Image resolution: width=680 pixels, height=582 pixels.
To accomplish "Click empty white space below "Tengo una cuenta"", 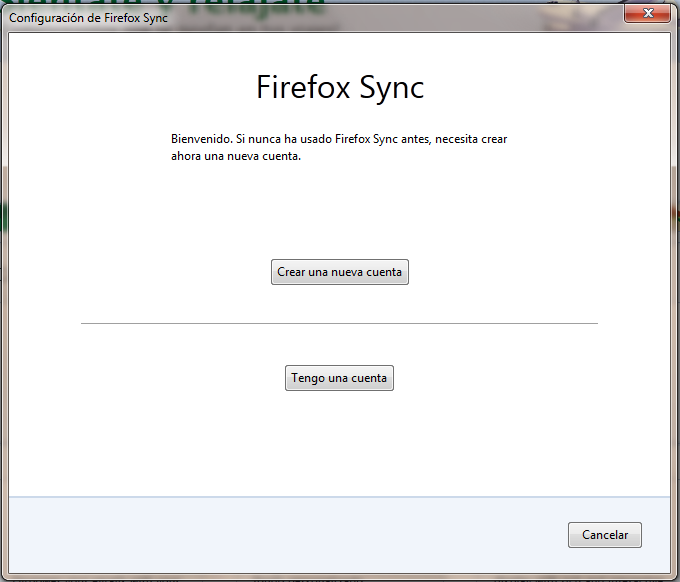I will [x=339, y=440].
